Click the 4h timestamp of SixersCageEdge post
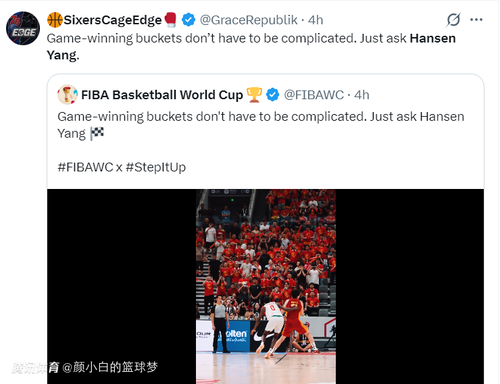The image size is (500, 384). tap(315, 20)
